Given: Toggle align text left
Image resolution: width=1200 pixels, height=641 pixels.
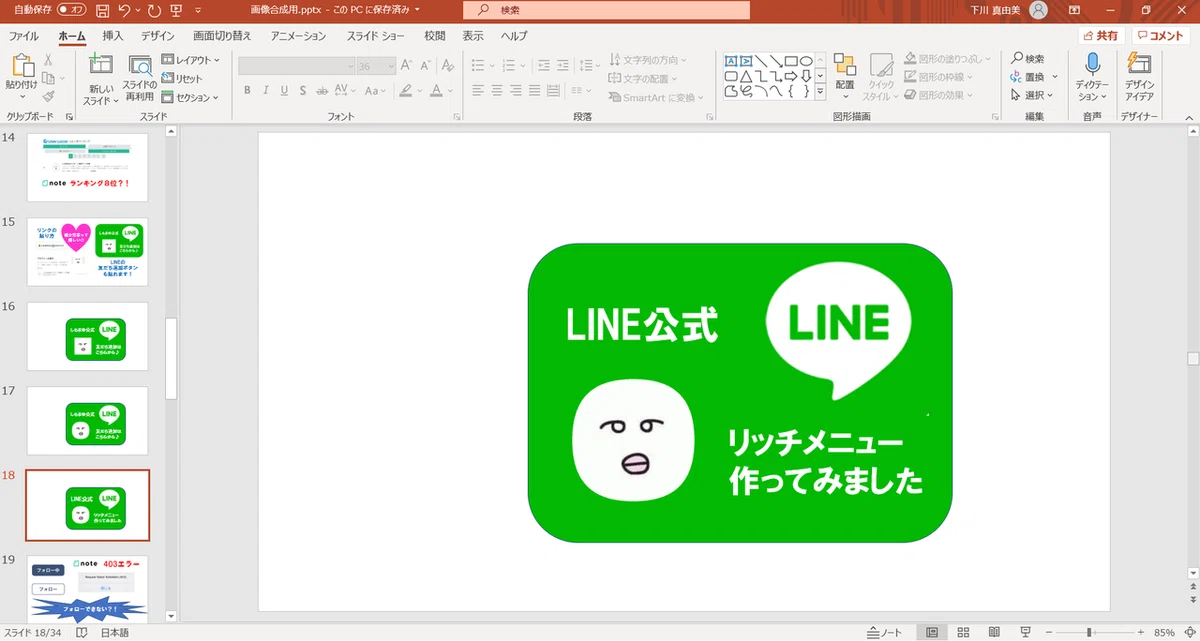Looking at the screenshot, I should (x=478, y=90).
